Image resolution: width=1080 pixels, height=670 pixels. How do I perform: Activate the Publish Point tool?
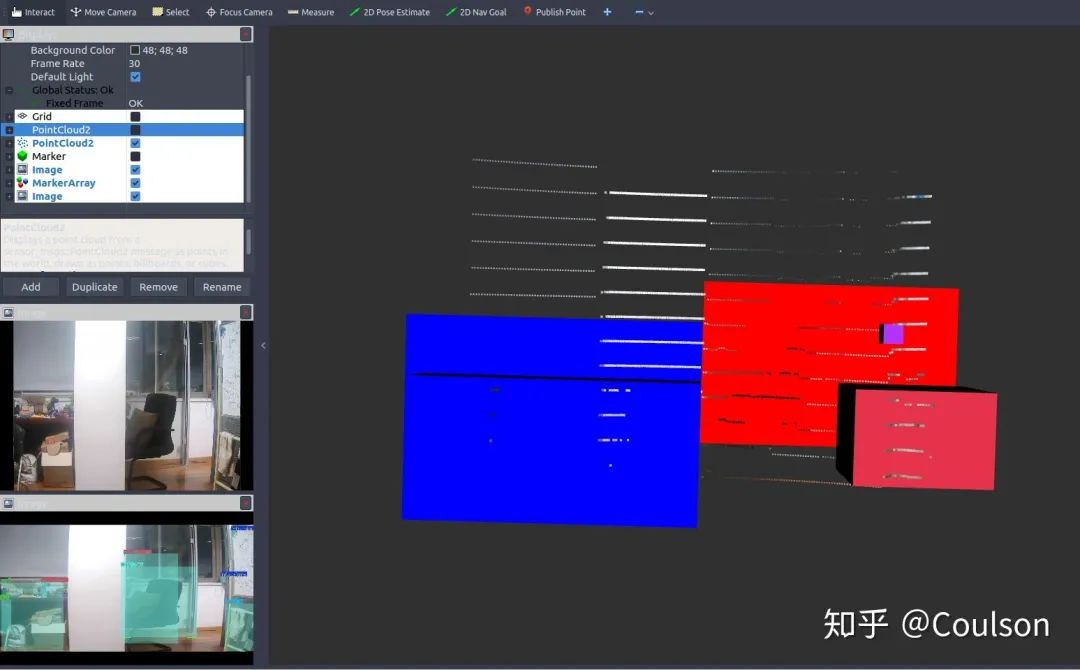point(554,12)
